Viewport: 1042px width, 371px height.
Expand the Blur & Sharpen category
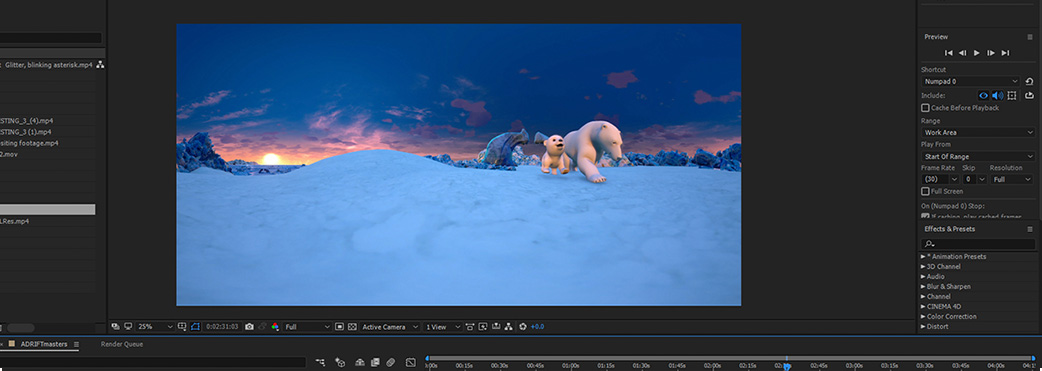tap(923, 287)
